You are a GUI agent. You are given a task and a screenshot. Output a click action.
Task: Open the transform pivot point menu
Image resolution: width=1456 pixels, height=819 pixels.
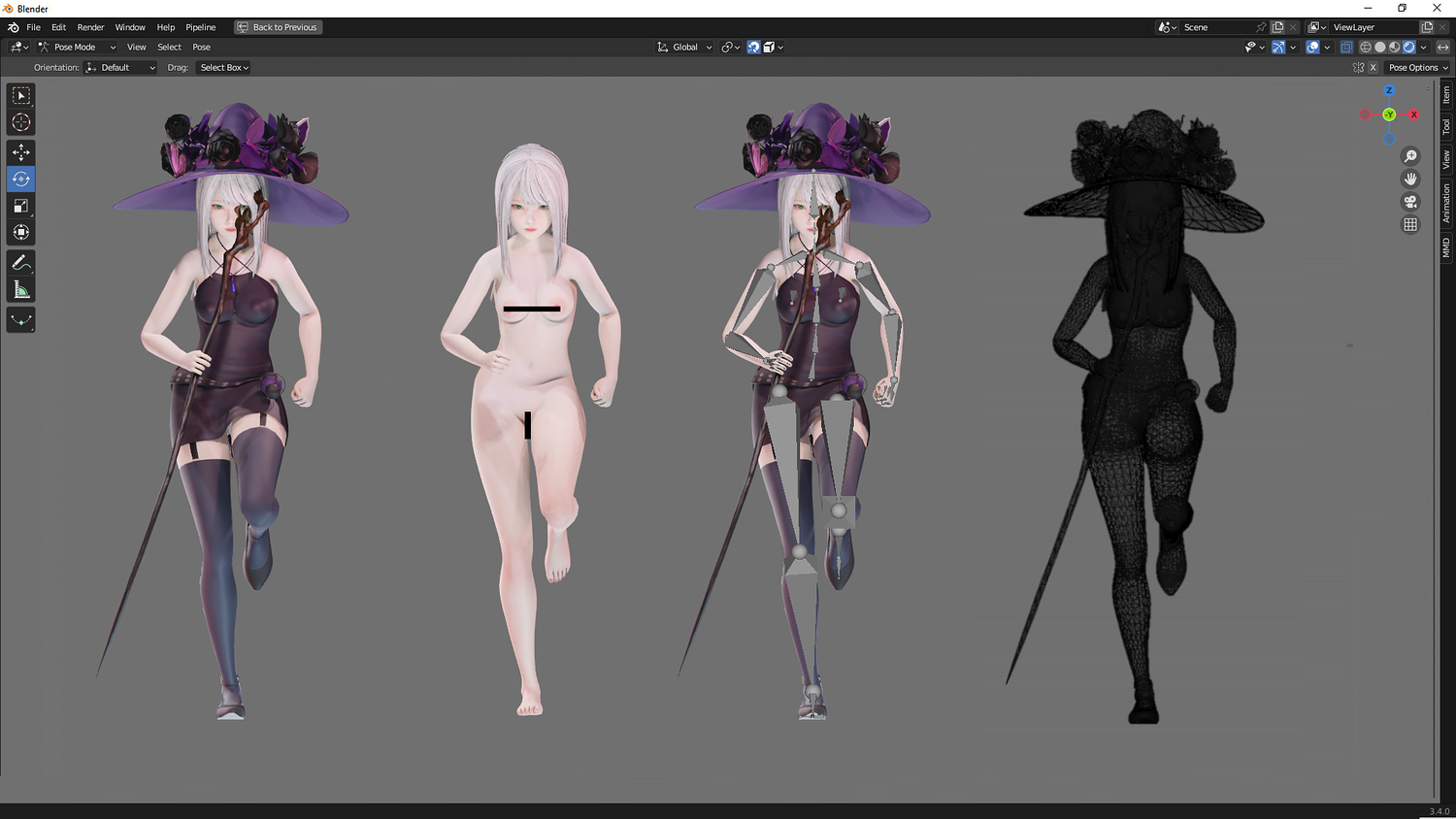coord(730,47)
